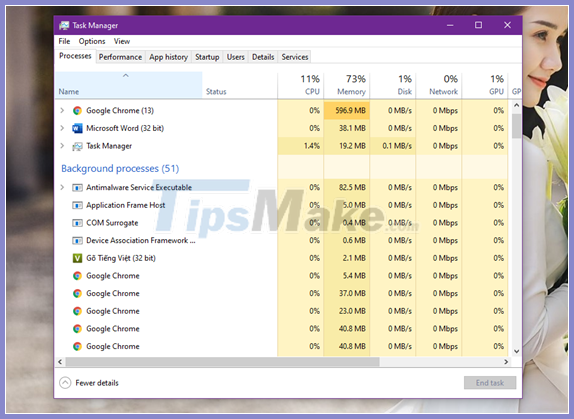Sort by Memory column header
The image size is (574, 419).
tap(347, 85)
